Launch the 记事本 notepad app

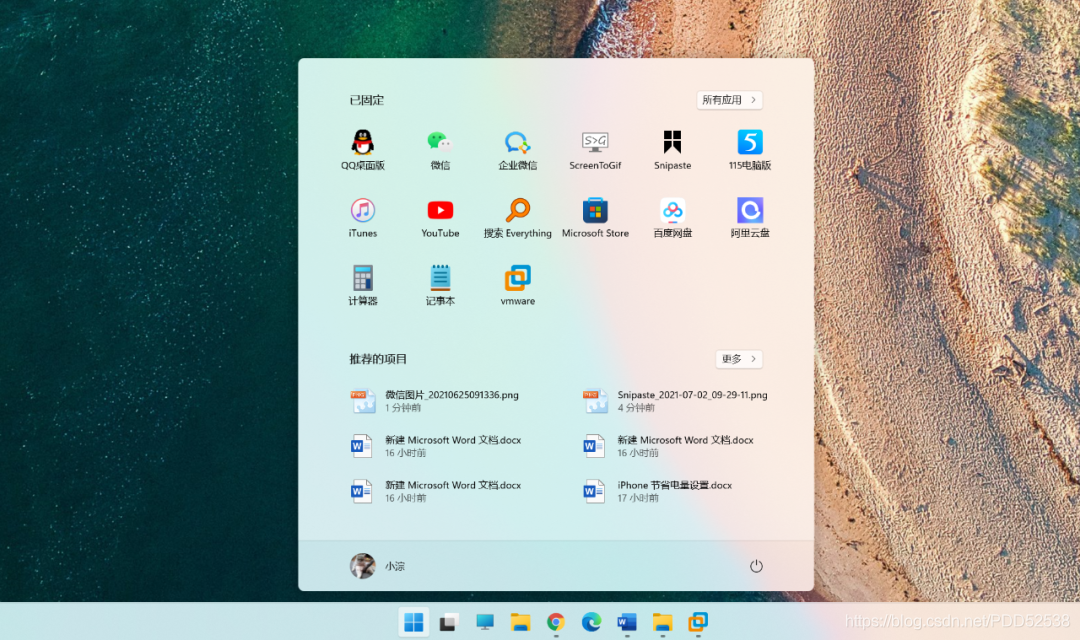440,285
